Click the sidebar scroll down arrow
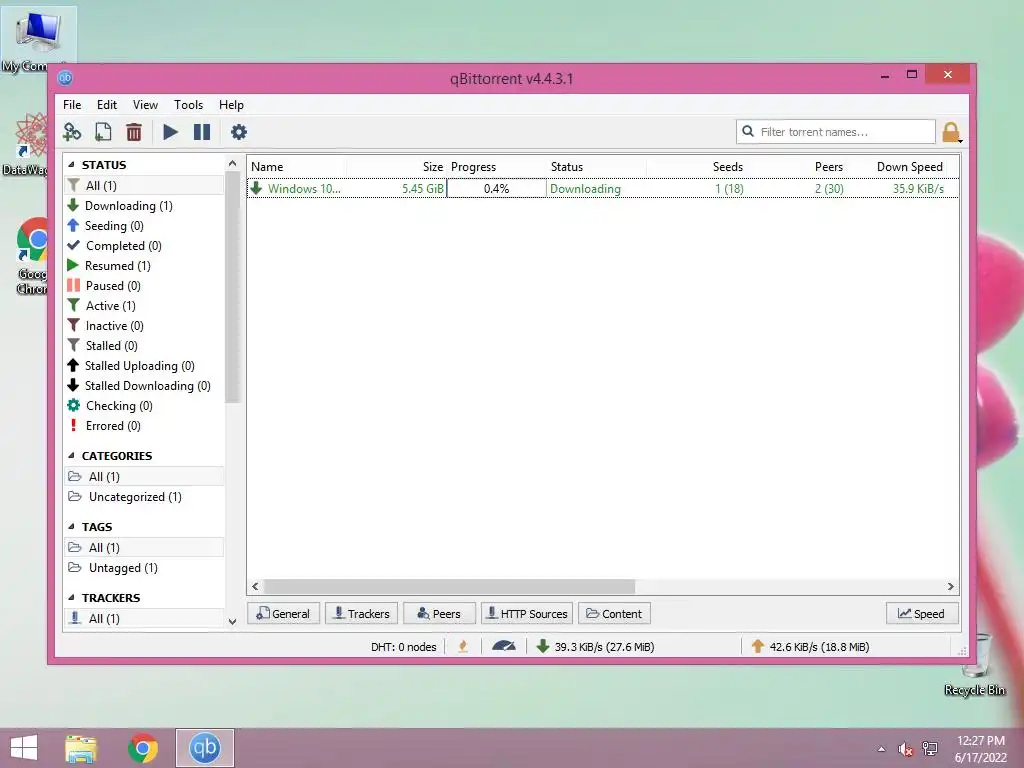The width and height of the screenshot is (1024, 768). 232,621
